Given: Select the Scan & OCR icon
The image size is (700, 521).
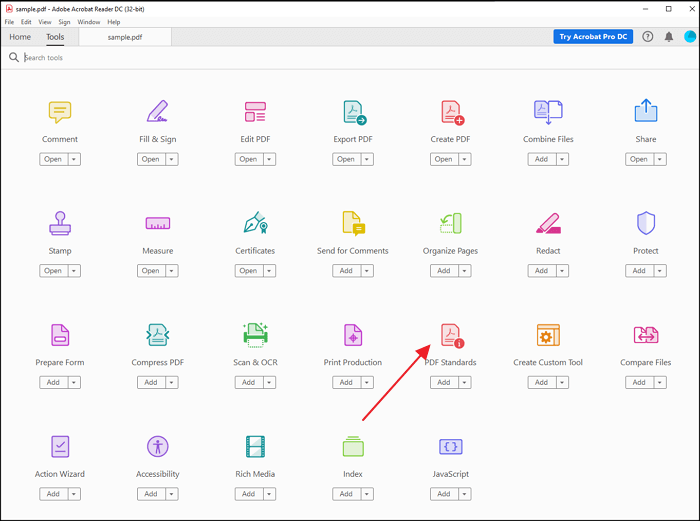Looking at the screenshot, I should (x=255, y=335).
